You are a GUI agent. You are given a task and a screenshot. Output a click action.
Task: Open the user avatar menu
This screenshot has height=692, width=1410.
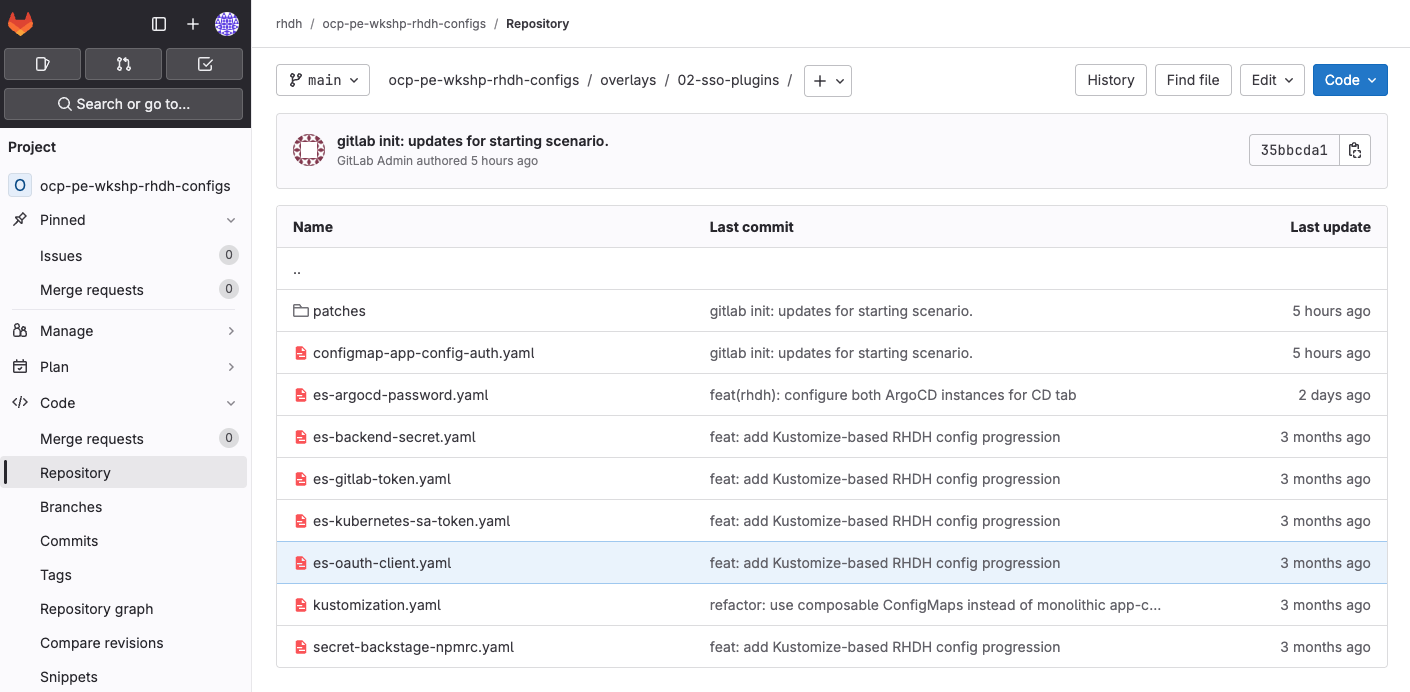tap(227, 24)
